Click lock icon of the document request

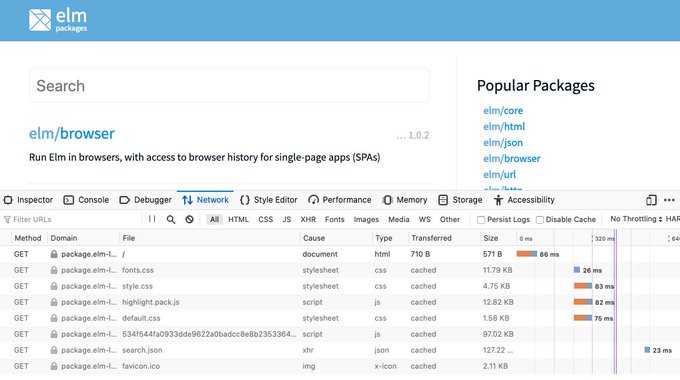click(x=54, y=254)
